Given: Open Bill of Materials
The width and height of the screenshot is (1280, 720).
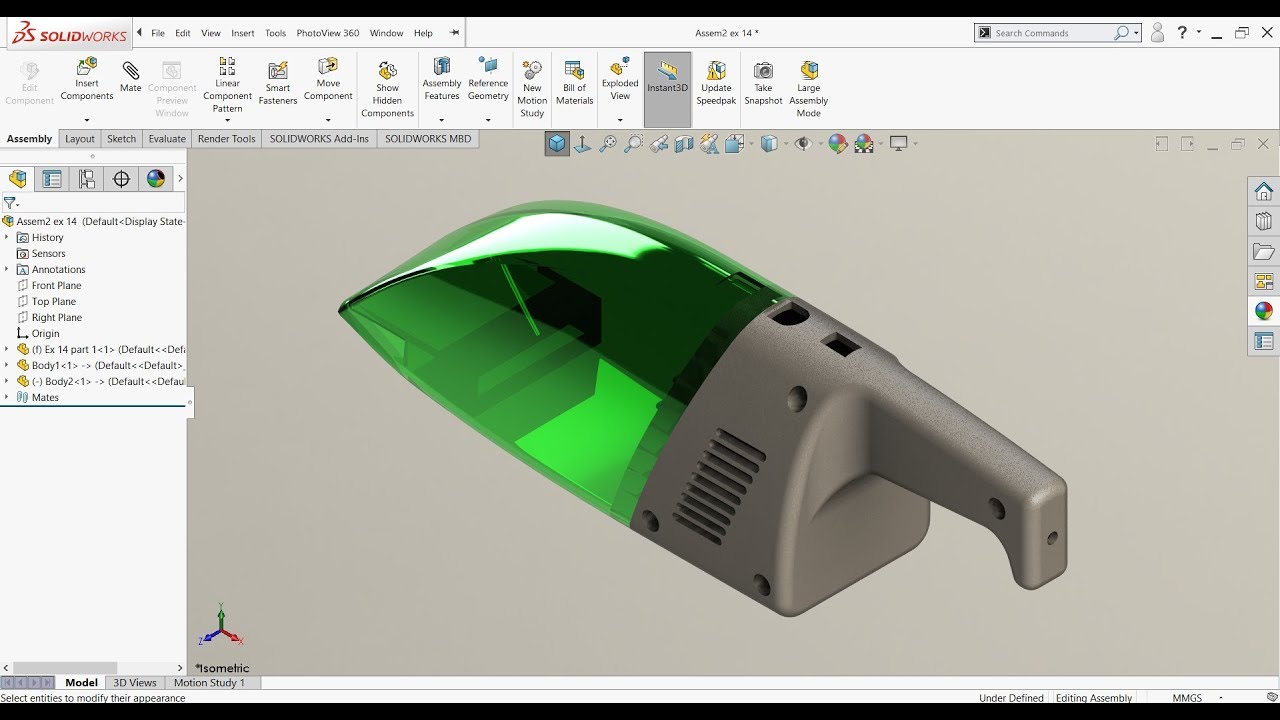Looking at the screenshot, I should (574, 83).
